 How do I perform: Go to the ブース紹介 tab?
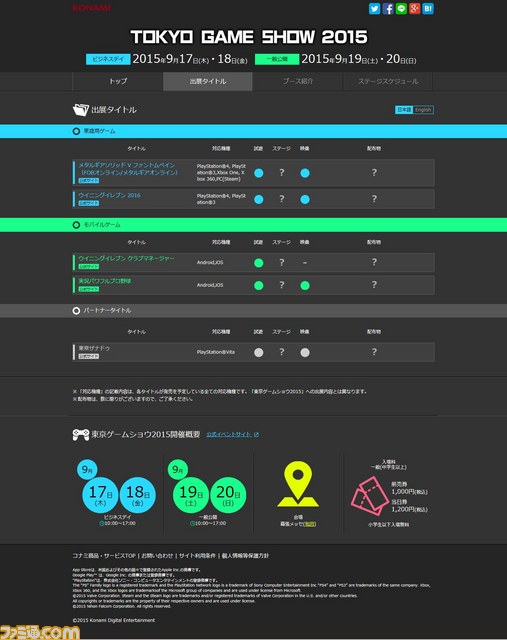tap(298, 81)
